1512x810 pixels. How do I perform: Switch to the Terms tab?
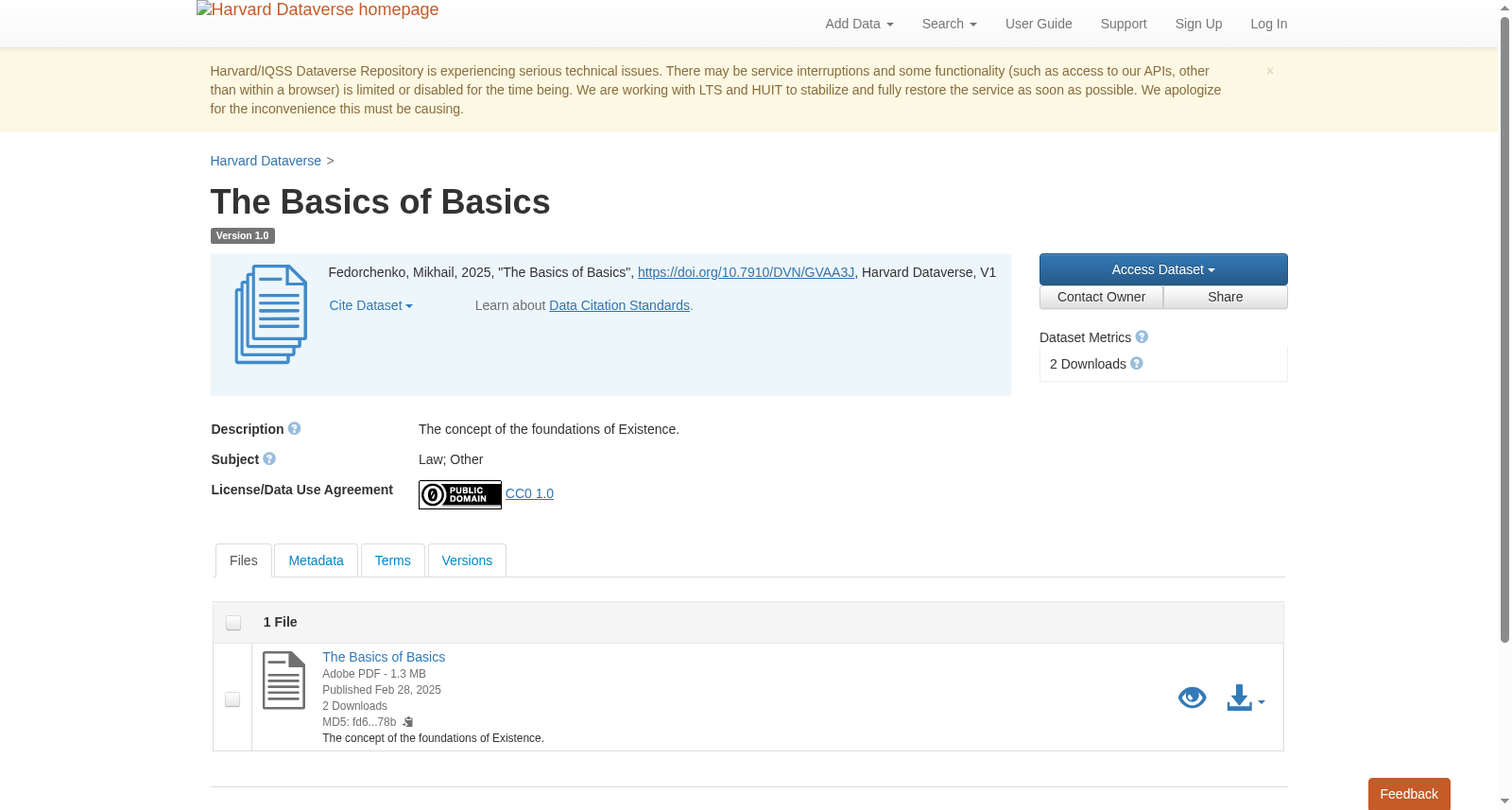pyautogui.click(x=393, y=560)
